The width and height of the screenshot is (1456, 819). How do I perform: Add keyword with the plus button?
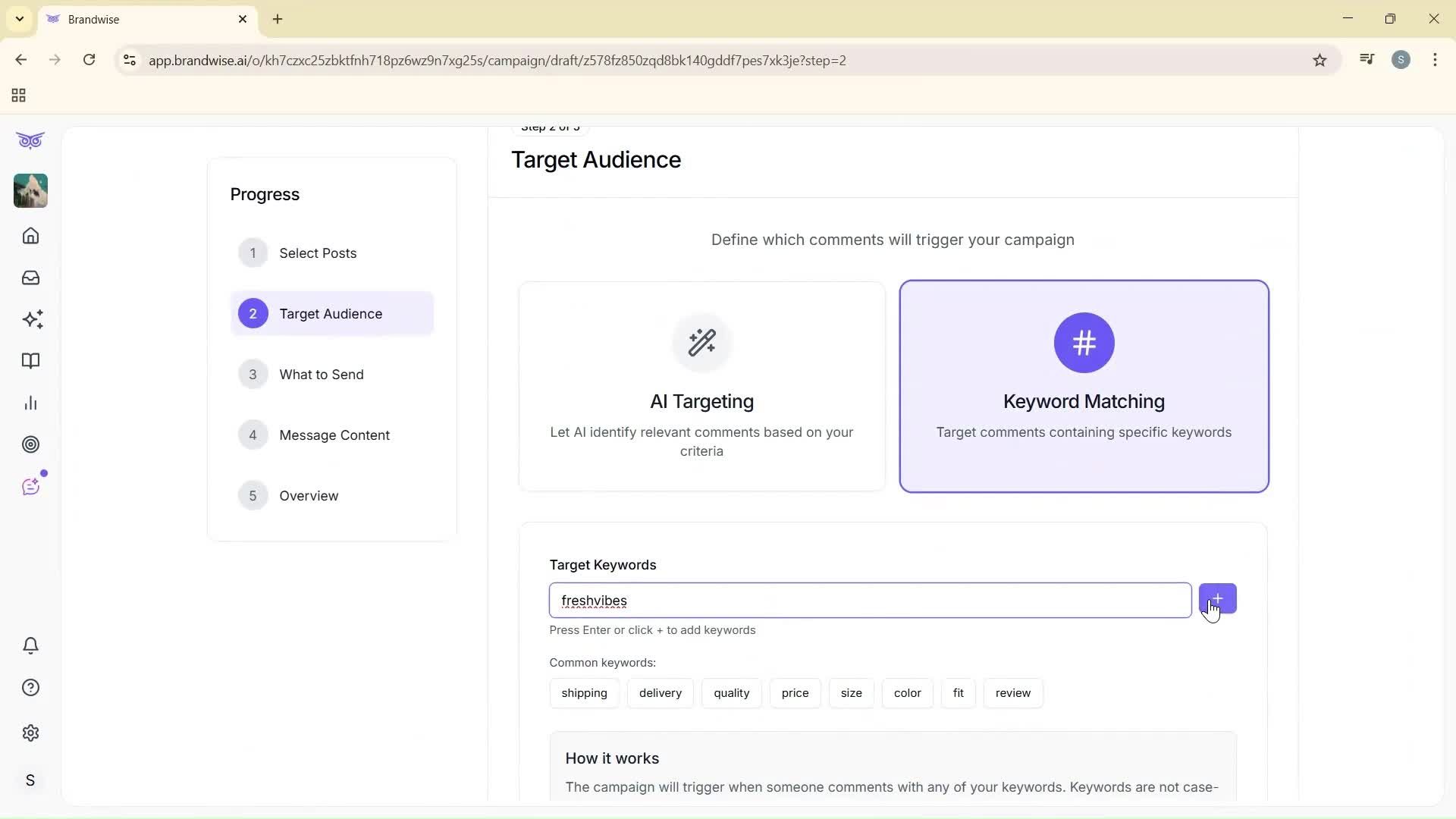[1217, 598]
